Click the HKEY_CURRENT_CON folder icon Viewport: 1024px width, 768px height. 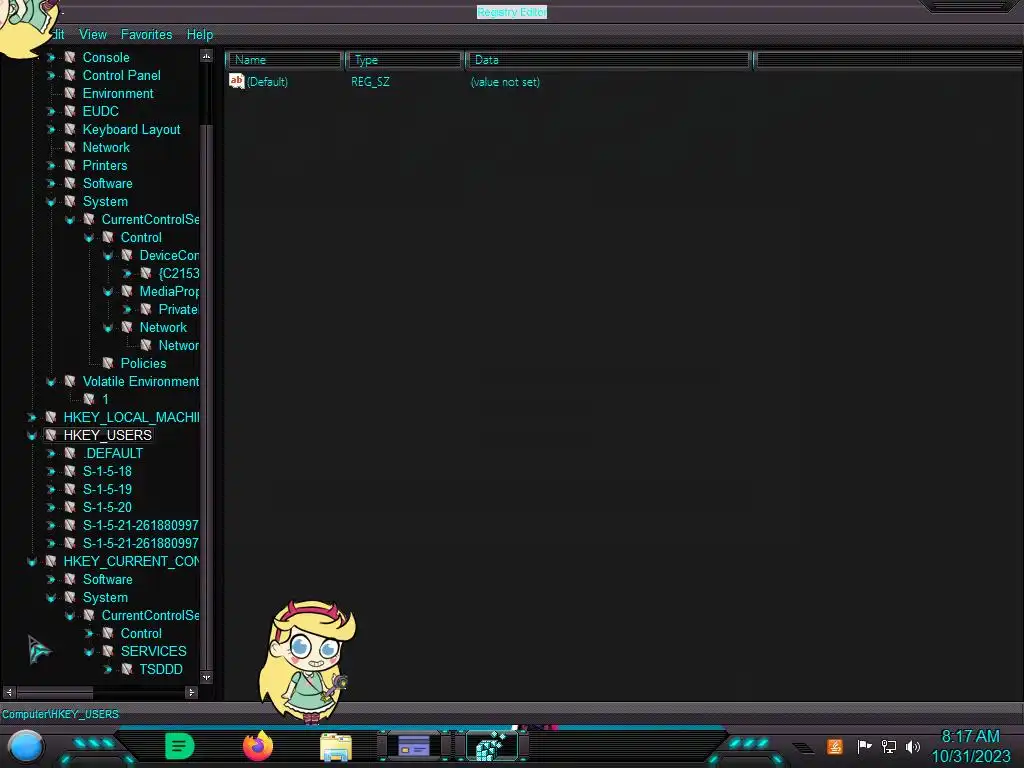(50, 561)
